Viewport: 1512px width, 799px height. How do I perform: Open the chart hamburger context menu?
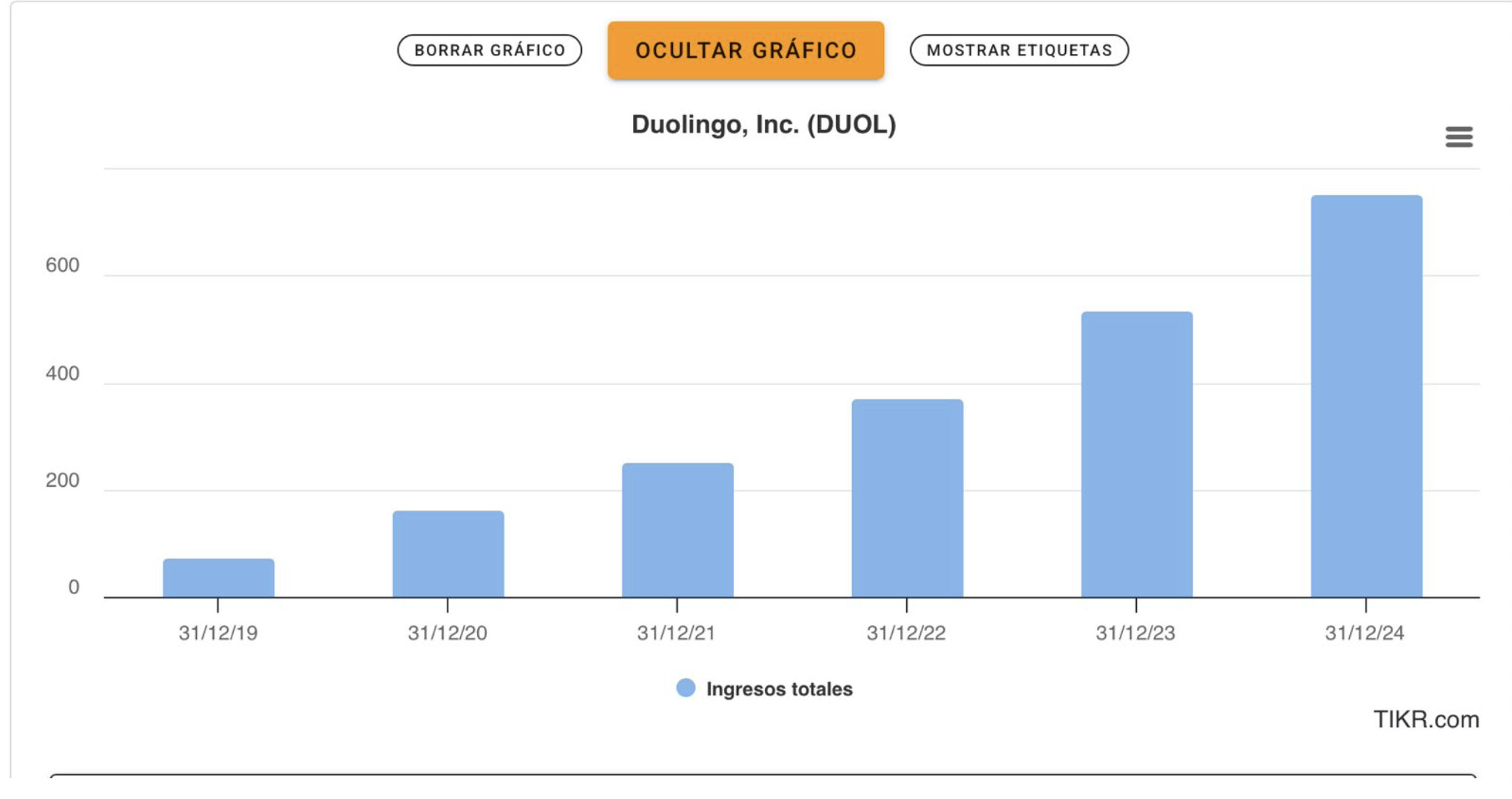1459,137
